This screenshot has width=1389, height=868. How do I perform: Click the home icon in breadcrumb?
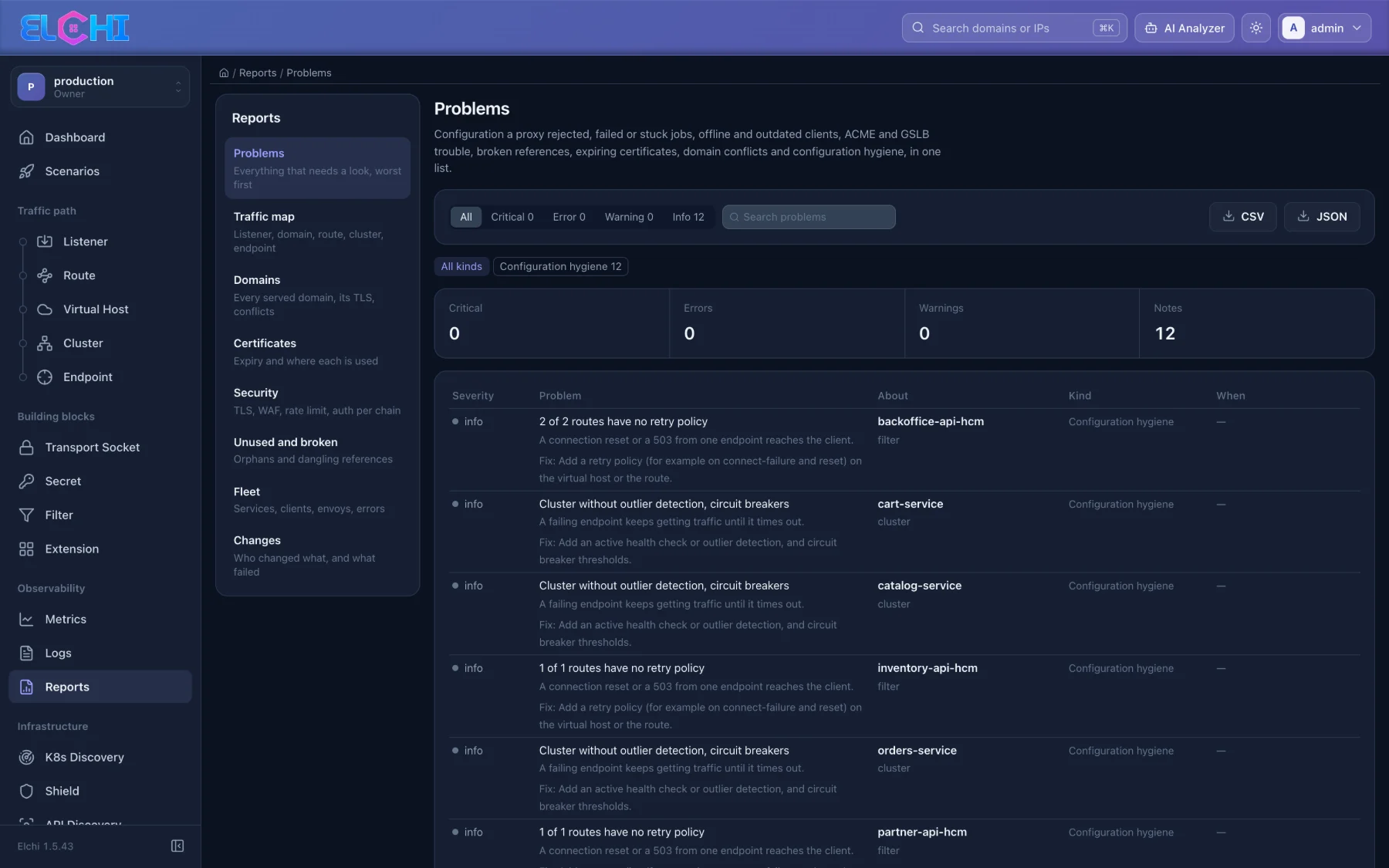(224, 73)
